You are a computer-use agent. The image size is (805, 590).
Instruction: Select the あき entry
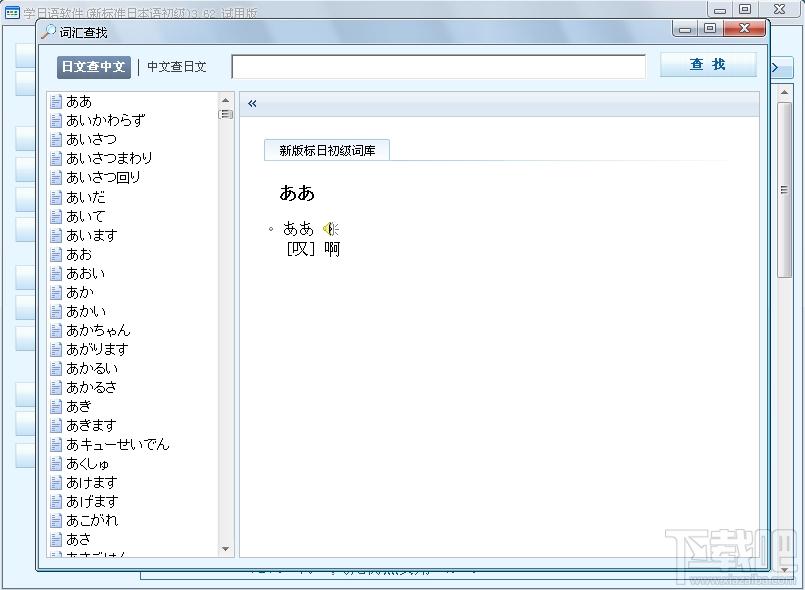[79, 406]
